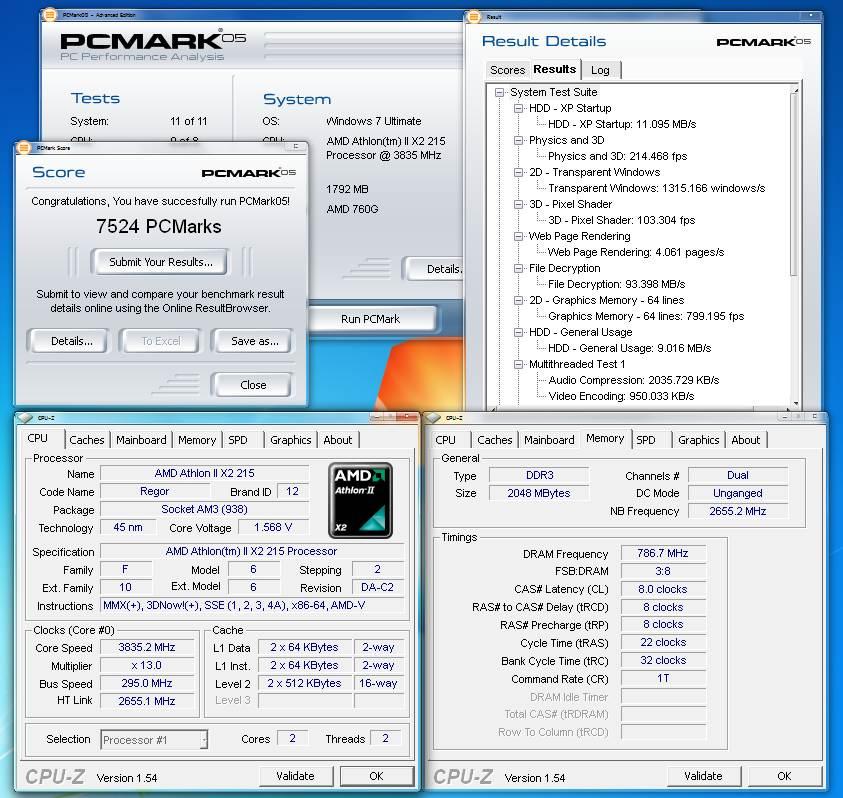Select the Results tab in Result Details
Screen dimensions: 843x798
coord(554,69)
